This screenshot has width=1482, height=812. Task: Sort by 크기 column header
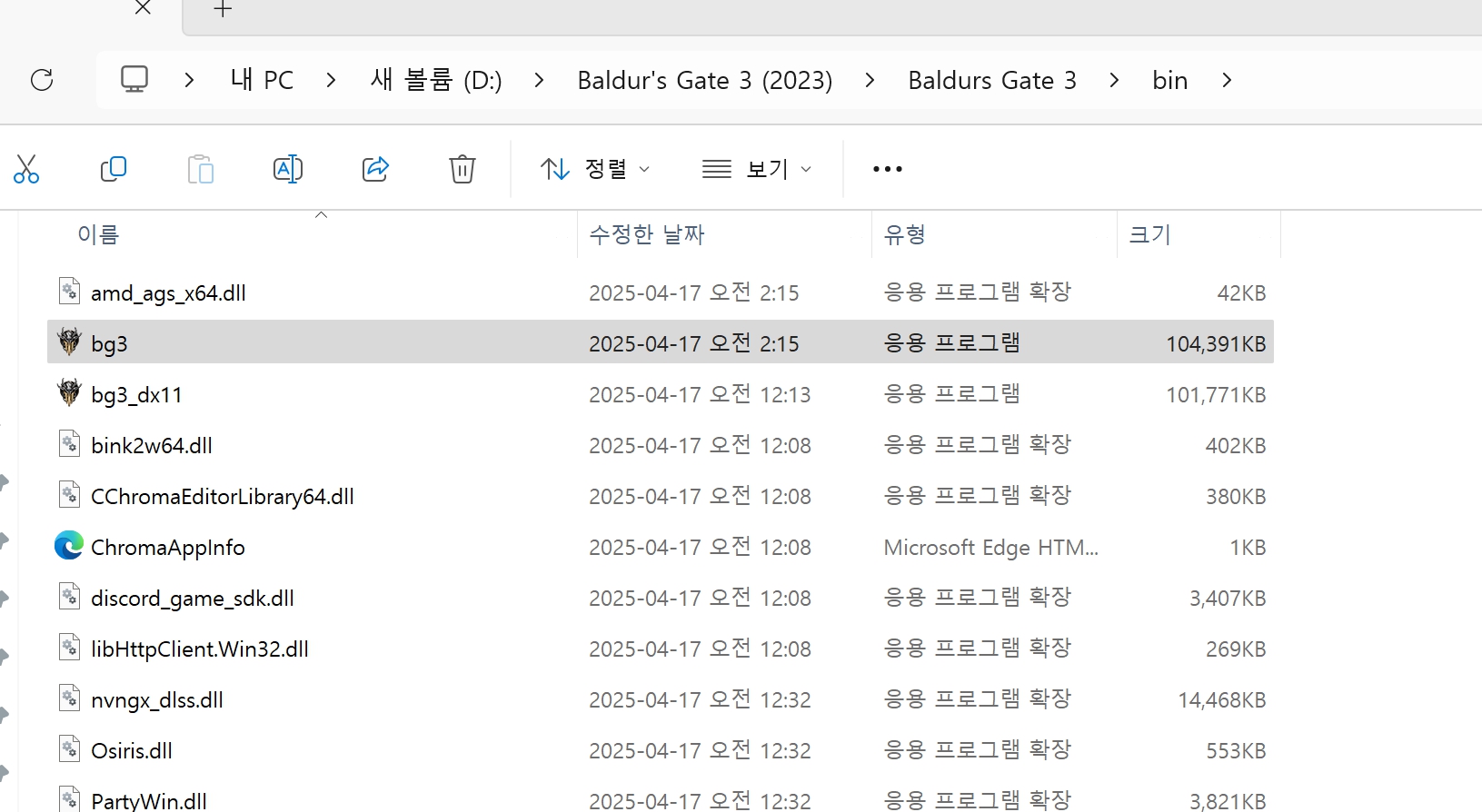1149,234
